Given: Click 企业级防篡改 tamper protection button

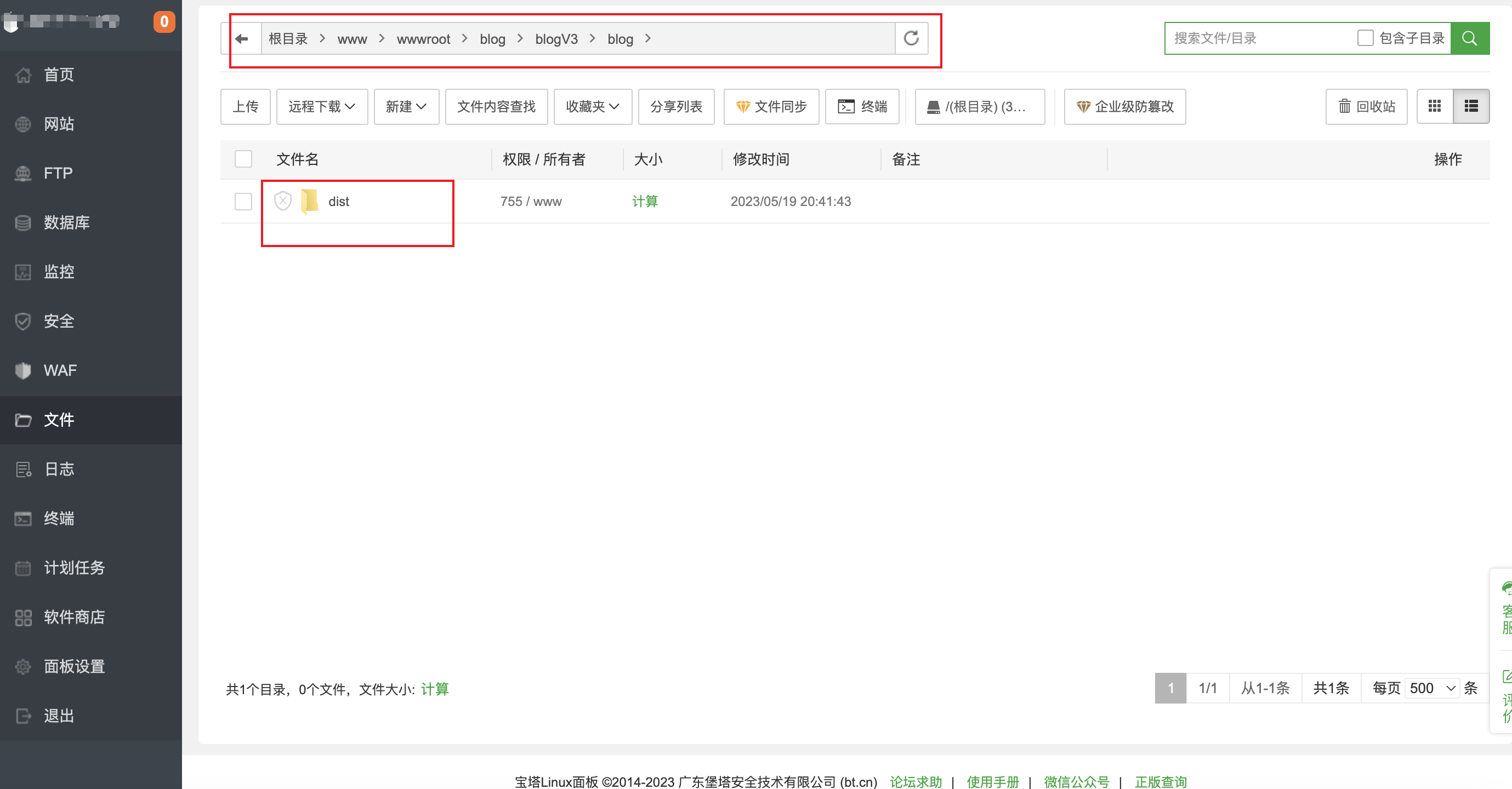Looking at the screenshot, I should pyautogui.click(x=1124, y=107).
